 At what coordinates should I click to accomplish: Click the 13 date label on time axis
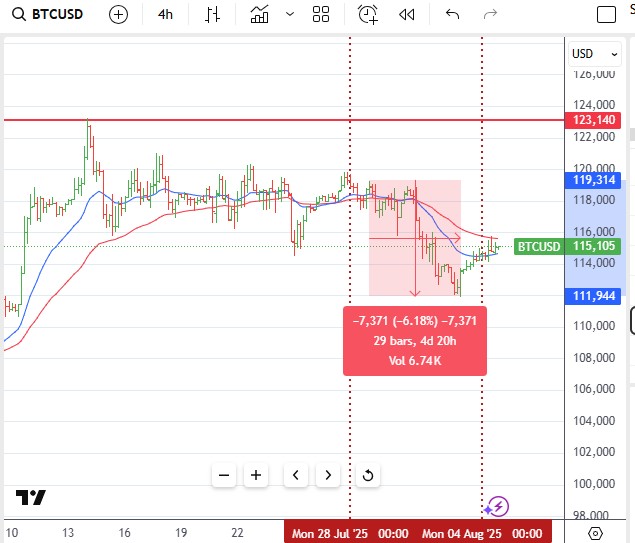coord(68,532)
